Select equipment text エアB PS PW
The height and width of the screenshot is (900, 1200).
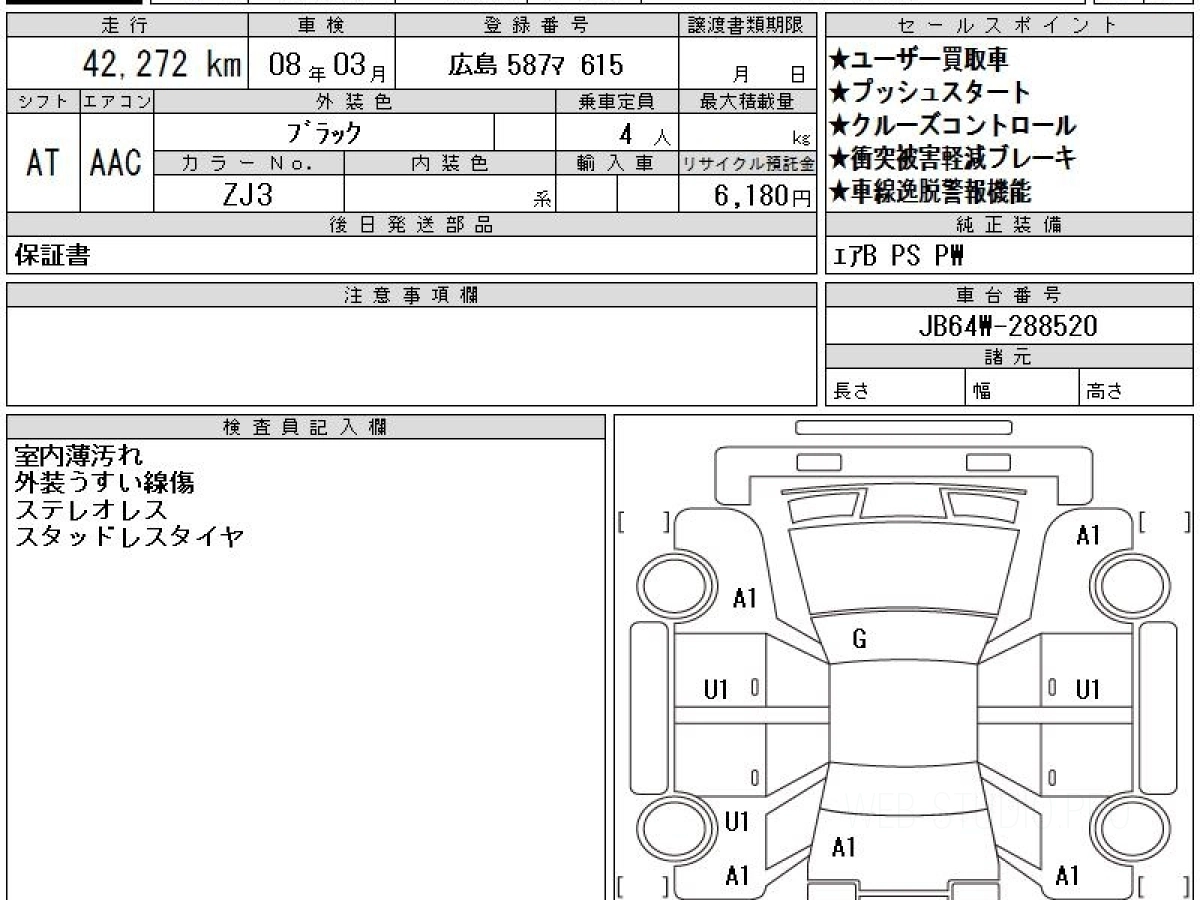pos(899,257)
